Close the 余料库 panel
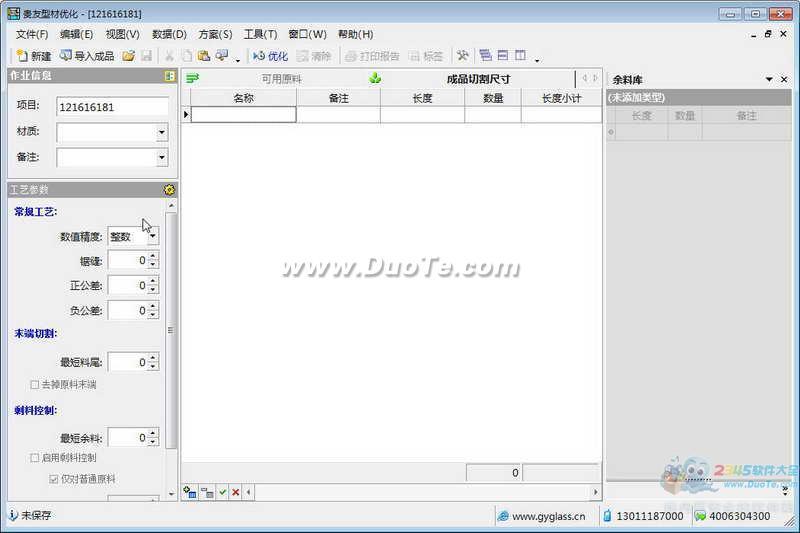 (784, 80)
